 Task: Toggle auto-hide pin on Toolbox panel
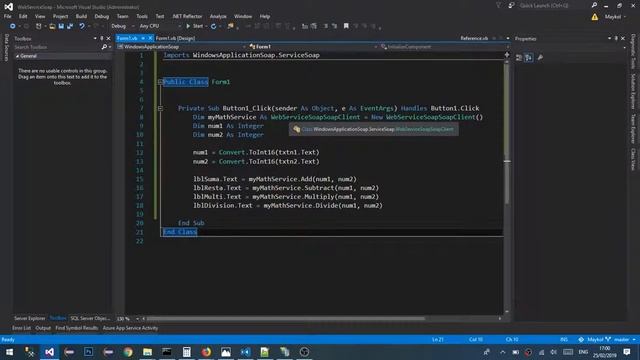[x=102, y=38]
